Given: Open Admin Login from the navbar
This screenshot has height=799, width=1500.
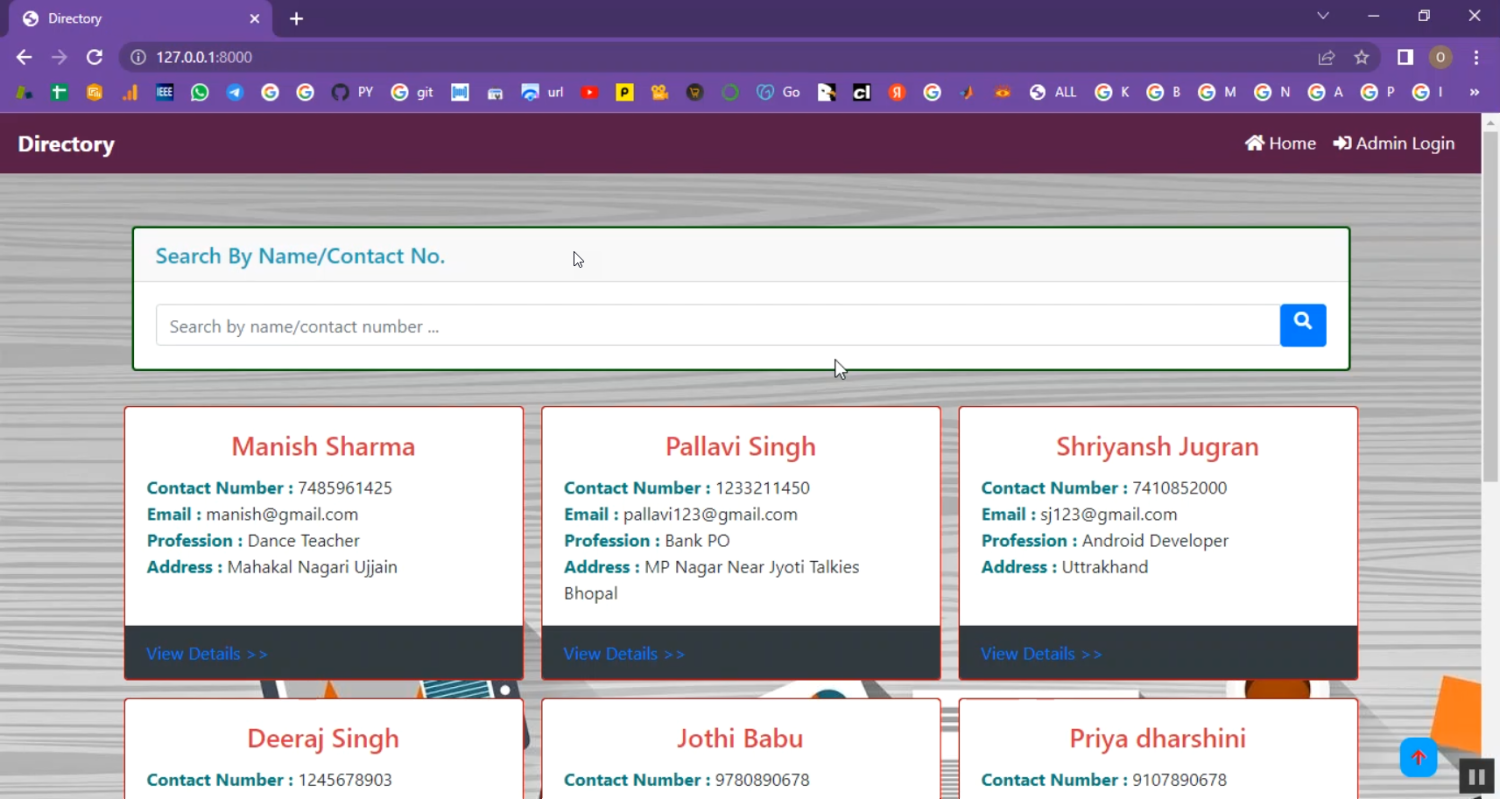Looking at the screenshot, I should 1394,143.
